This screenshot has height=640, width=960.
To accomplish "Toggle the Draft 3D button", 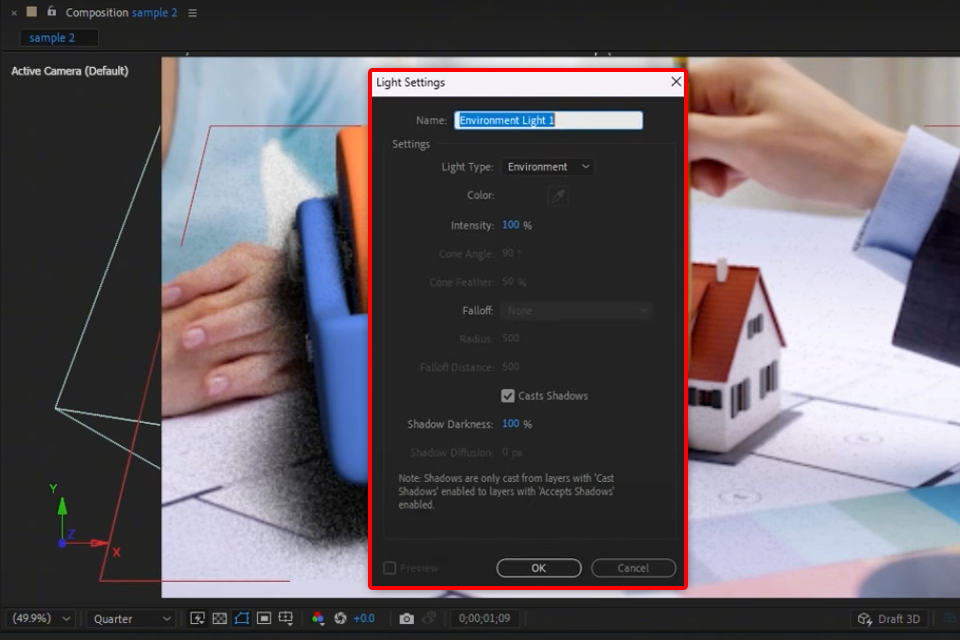I will click(889, 619).
